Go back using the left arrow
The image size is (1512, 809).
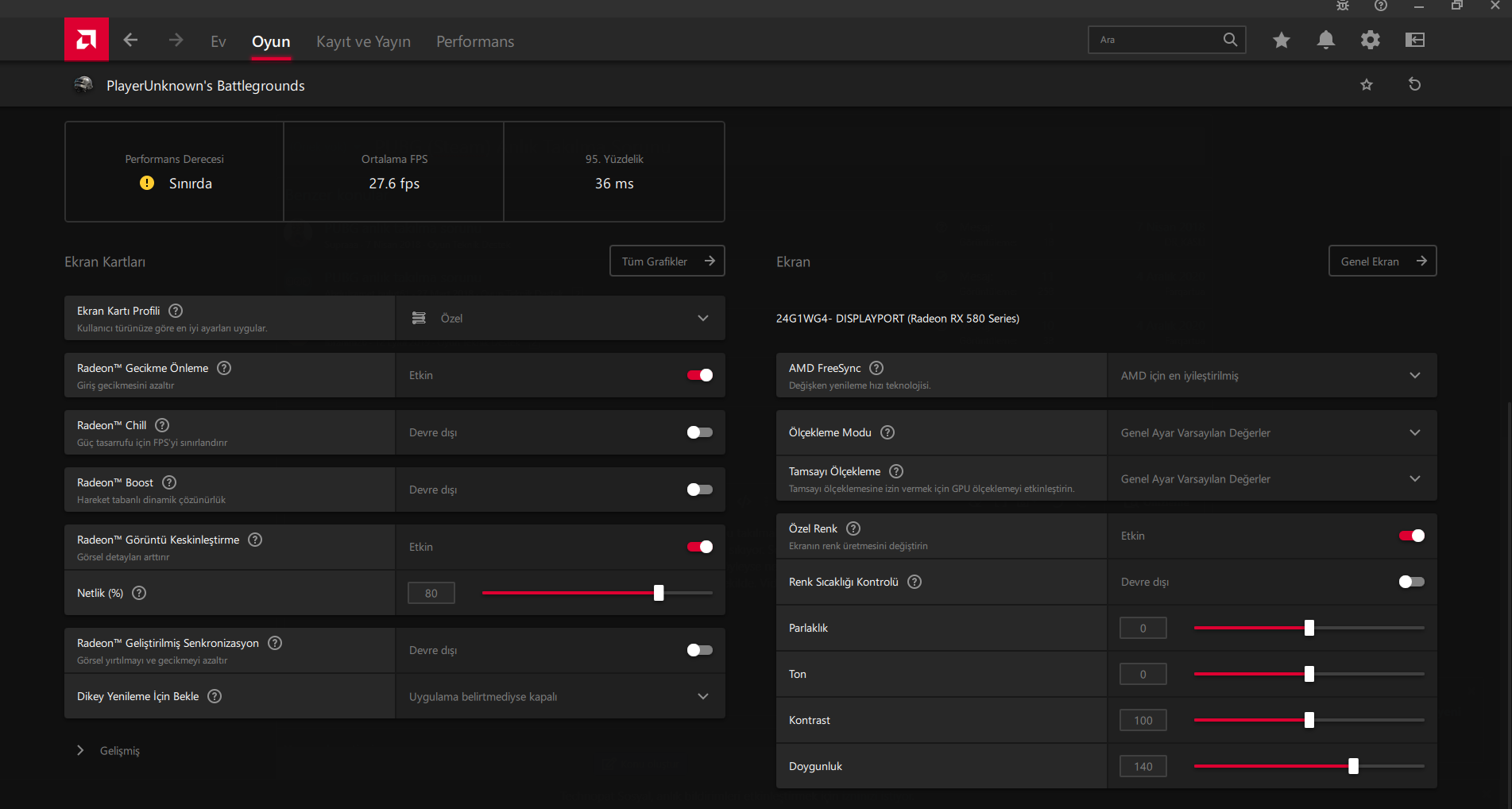[x=131, y=40]
